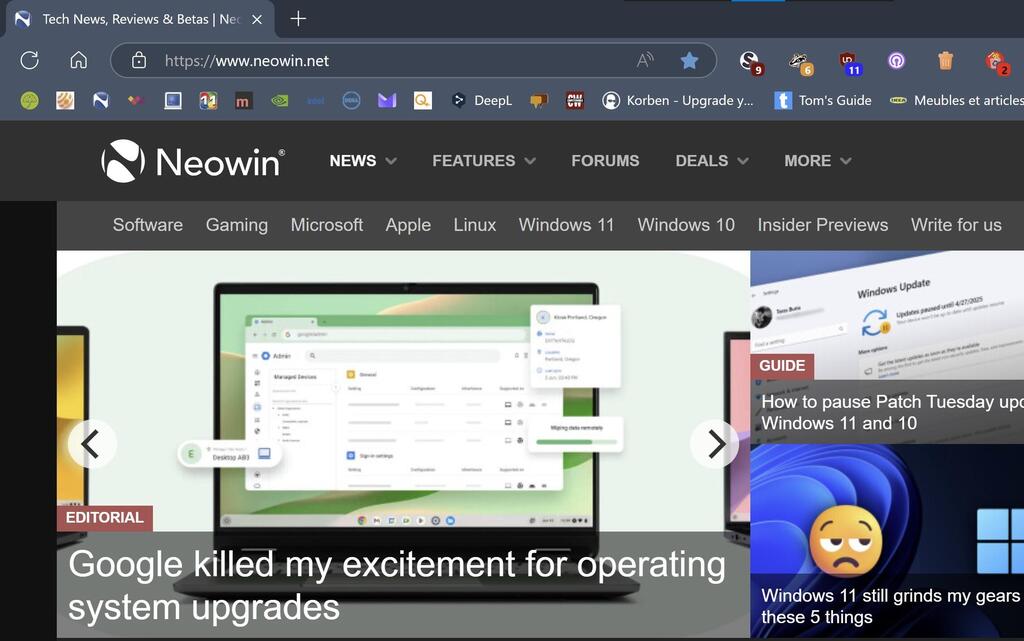Read 'Google killed my excitement' headline
The width and height of the screenshot is (1024, 641).
coord(396,586)
